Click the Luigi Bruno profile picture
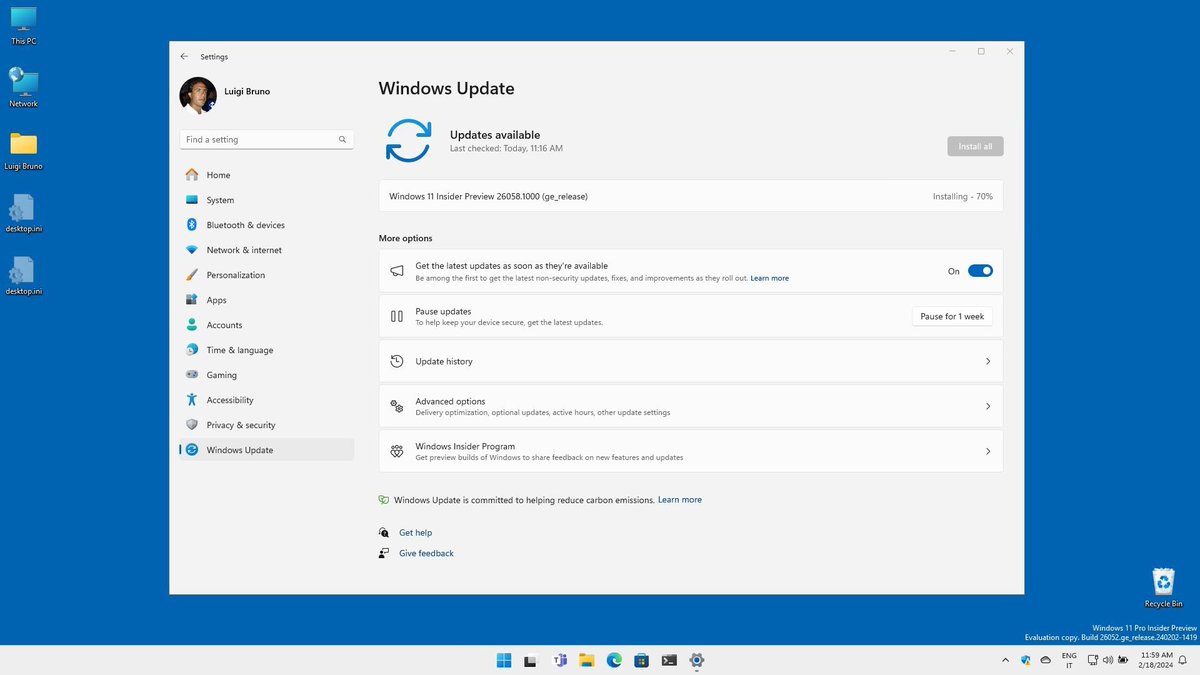1200x675 pixels. click(198, 95)
